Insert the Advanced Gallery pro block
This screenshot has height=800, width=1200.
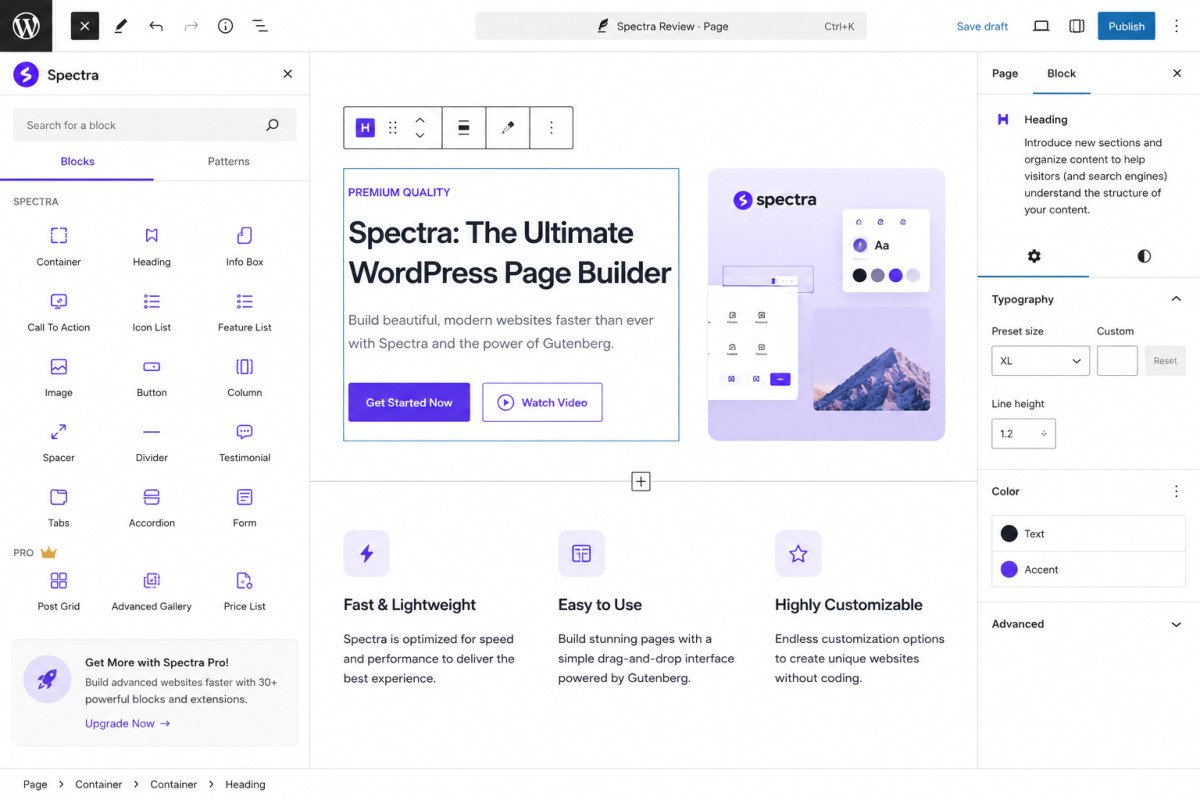point(151,591)
